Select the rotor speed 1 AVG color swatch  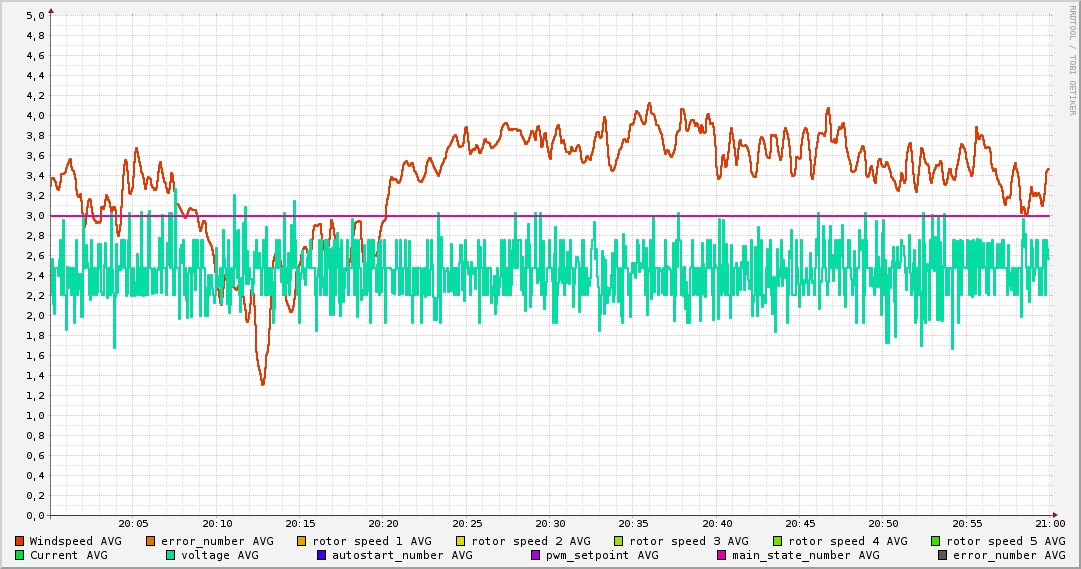(x=301, y=541)
